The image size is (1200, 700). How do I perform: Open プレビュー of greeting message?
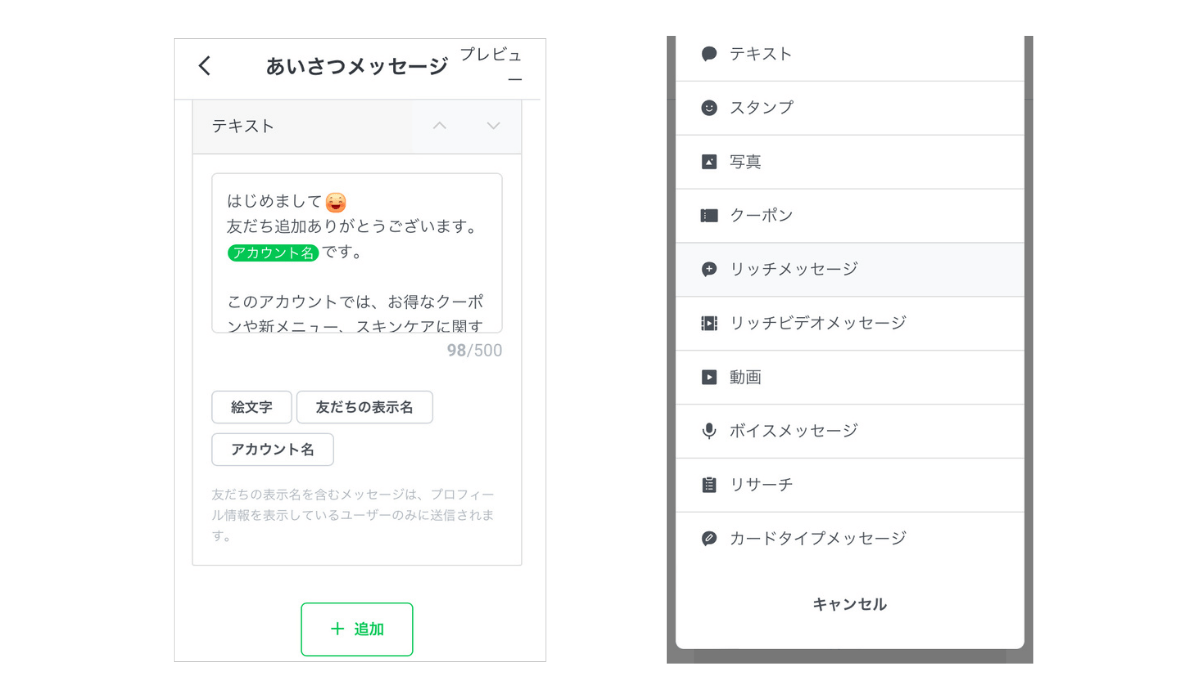491,65
